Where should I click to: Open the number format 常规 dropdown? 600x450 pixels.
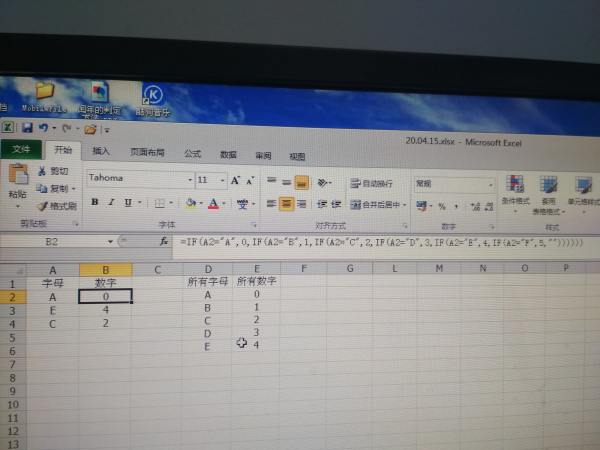490,186
